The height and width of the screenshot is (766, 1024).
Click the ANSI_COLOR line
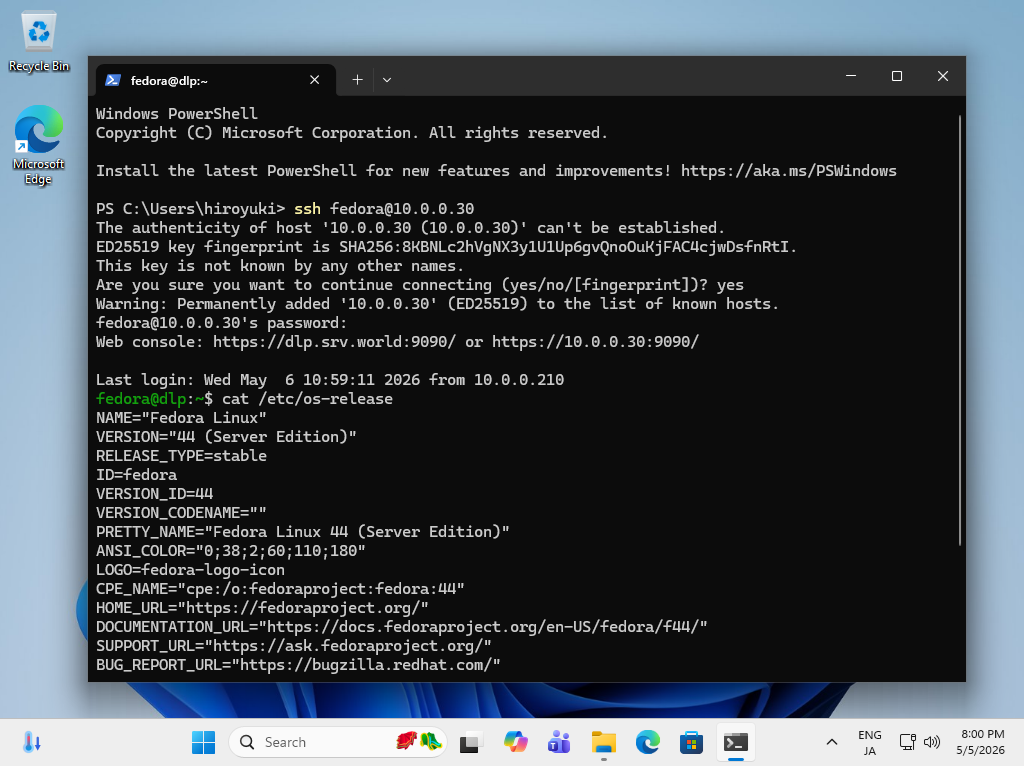point(231,551)
